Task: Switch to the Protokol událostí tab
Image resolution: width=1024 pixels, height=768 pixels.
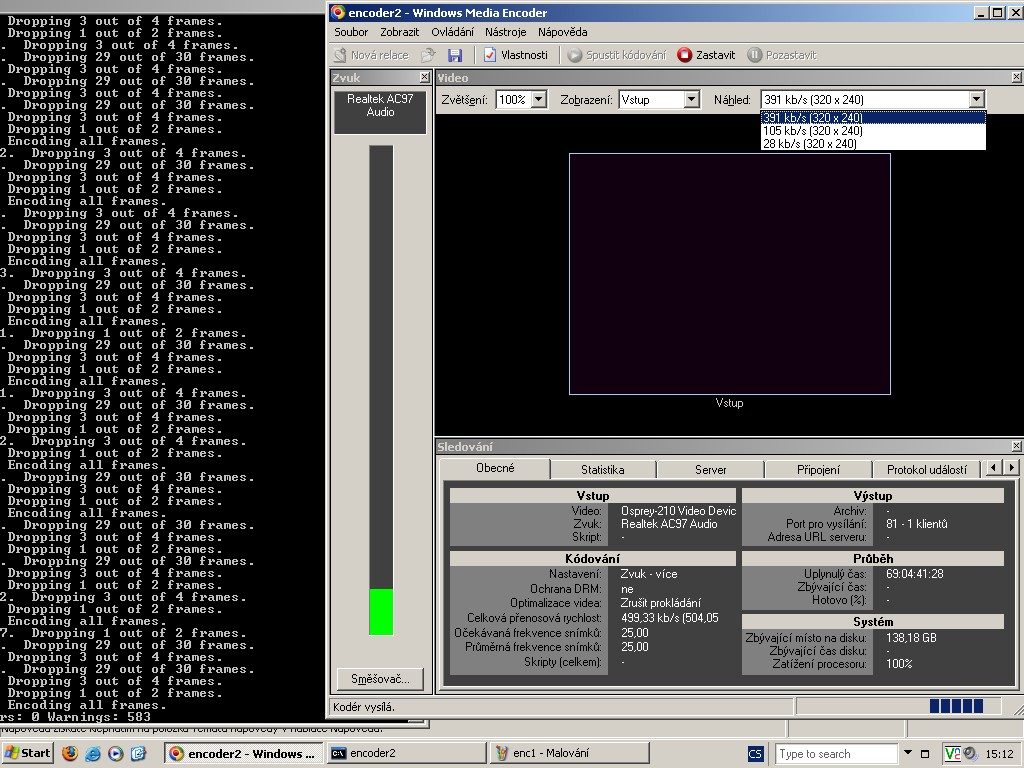Action: coord(927,470)
